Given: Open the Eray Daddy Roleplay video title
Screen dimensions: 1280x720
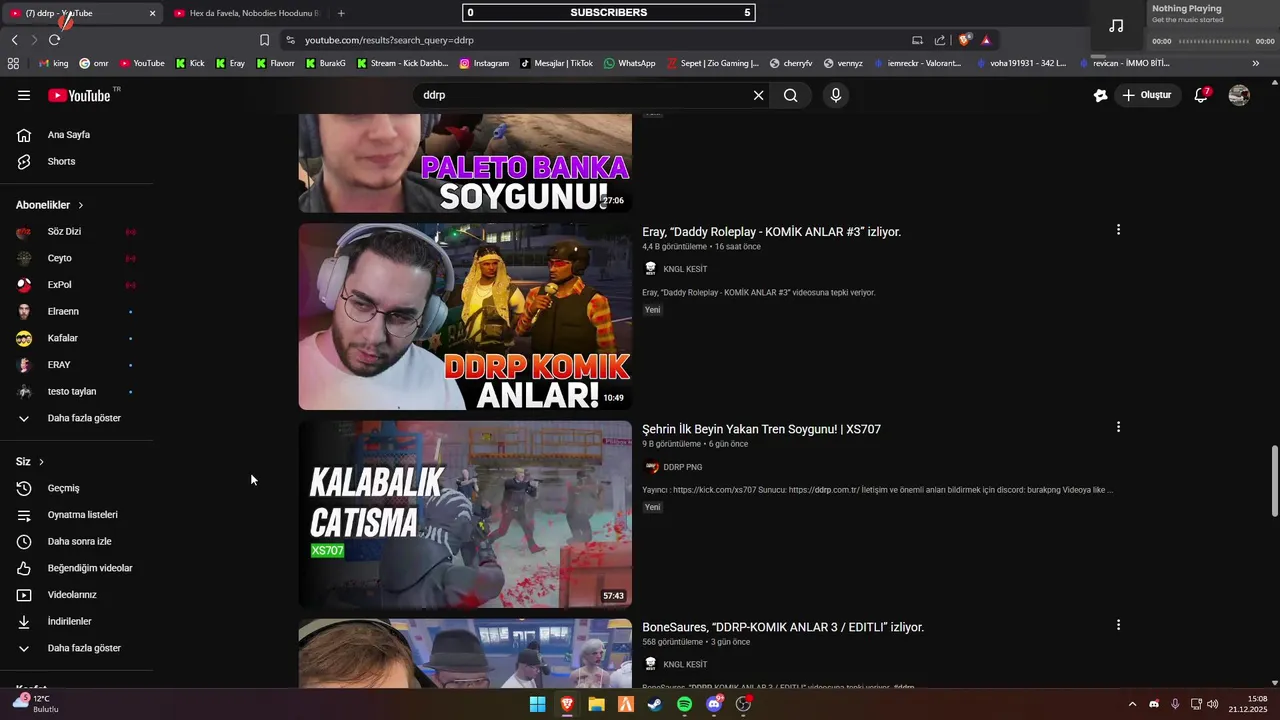Looking at the screenshot, I should coord(771,232).
